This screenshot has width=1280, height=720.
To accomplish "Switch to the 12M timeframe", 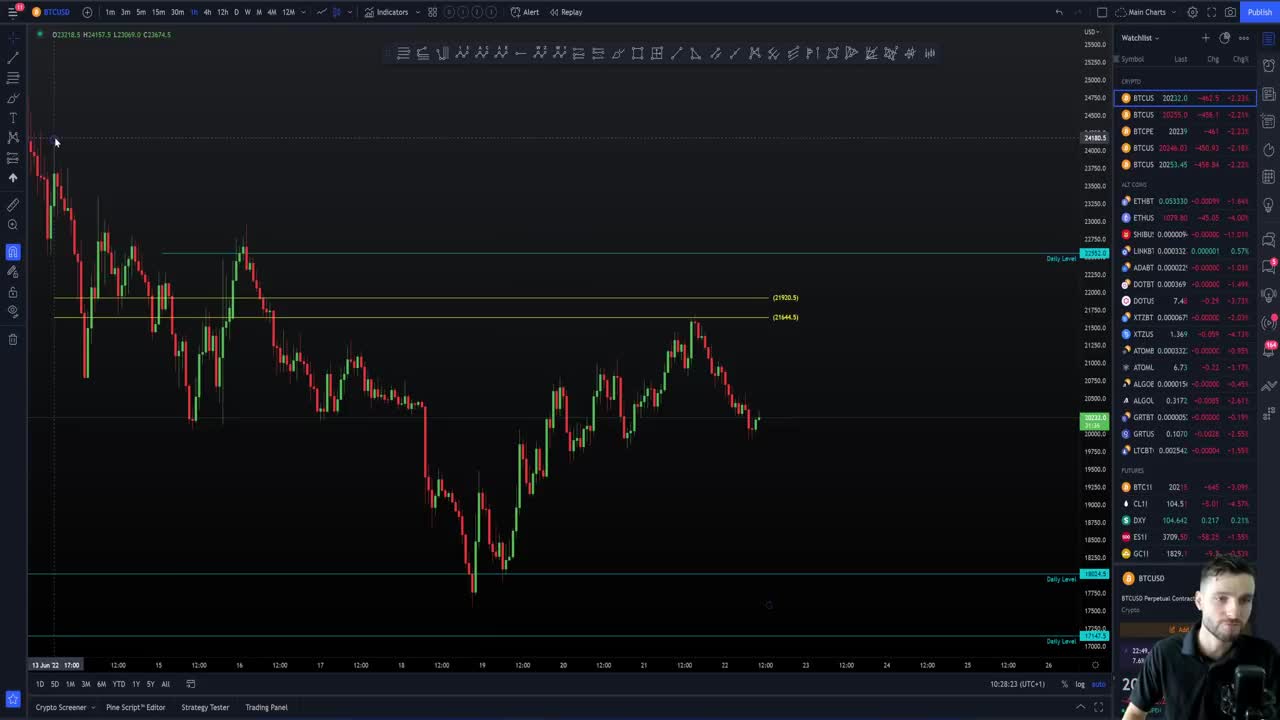I will [x=288, y=12].
